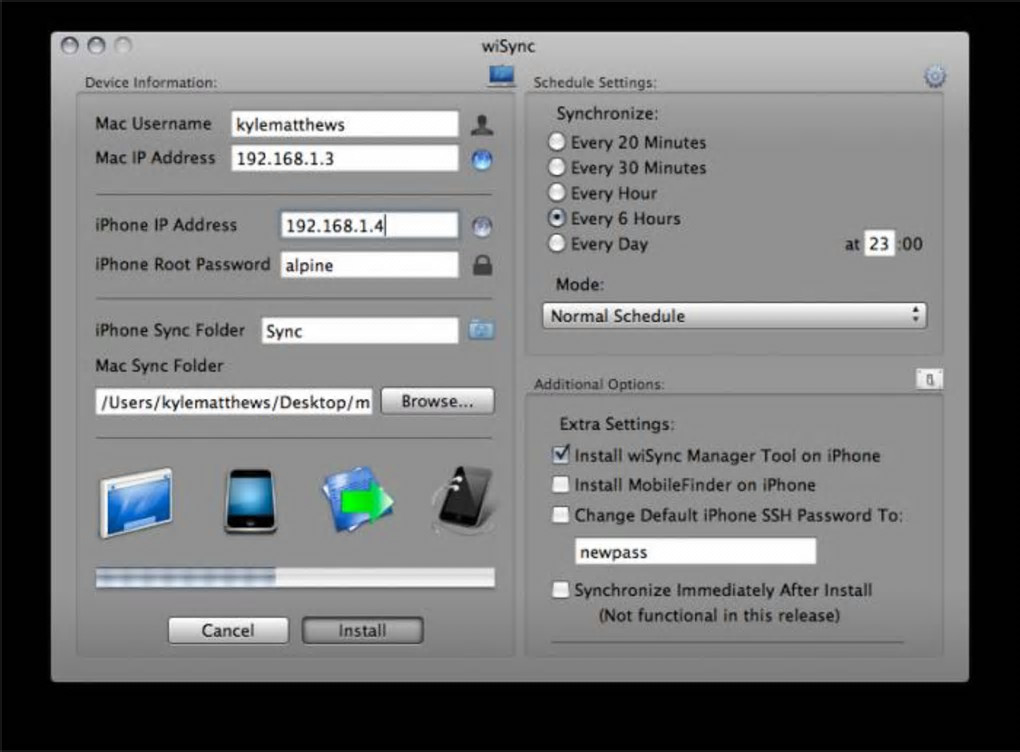Viewport: 1020px width, 752px height.
Task: Focus the iPhone Root Password field
Action: click(369, 265)
